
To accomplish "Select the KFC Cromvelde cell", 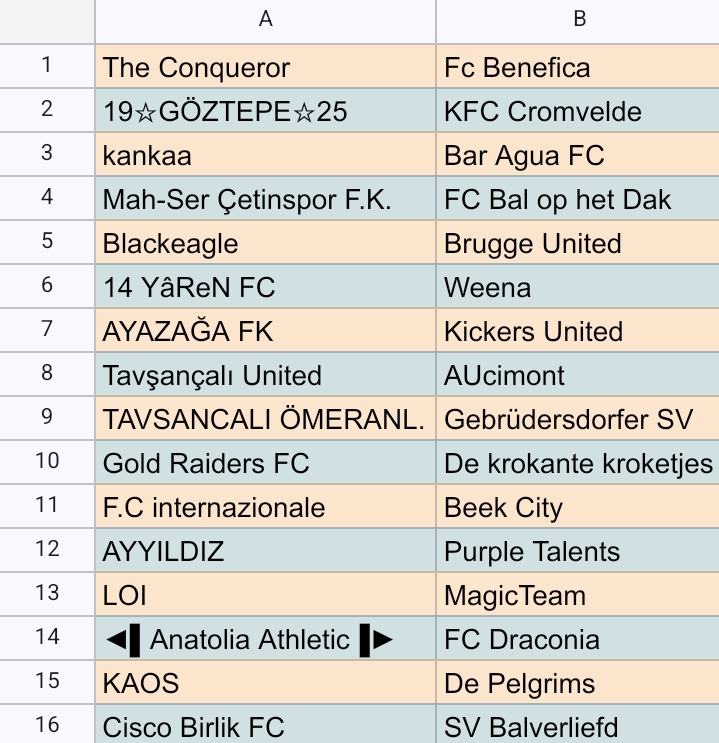I will 578,110.
